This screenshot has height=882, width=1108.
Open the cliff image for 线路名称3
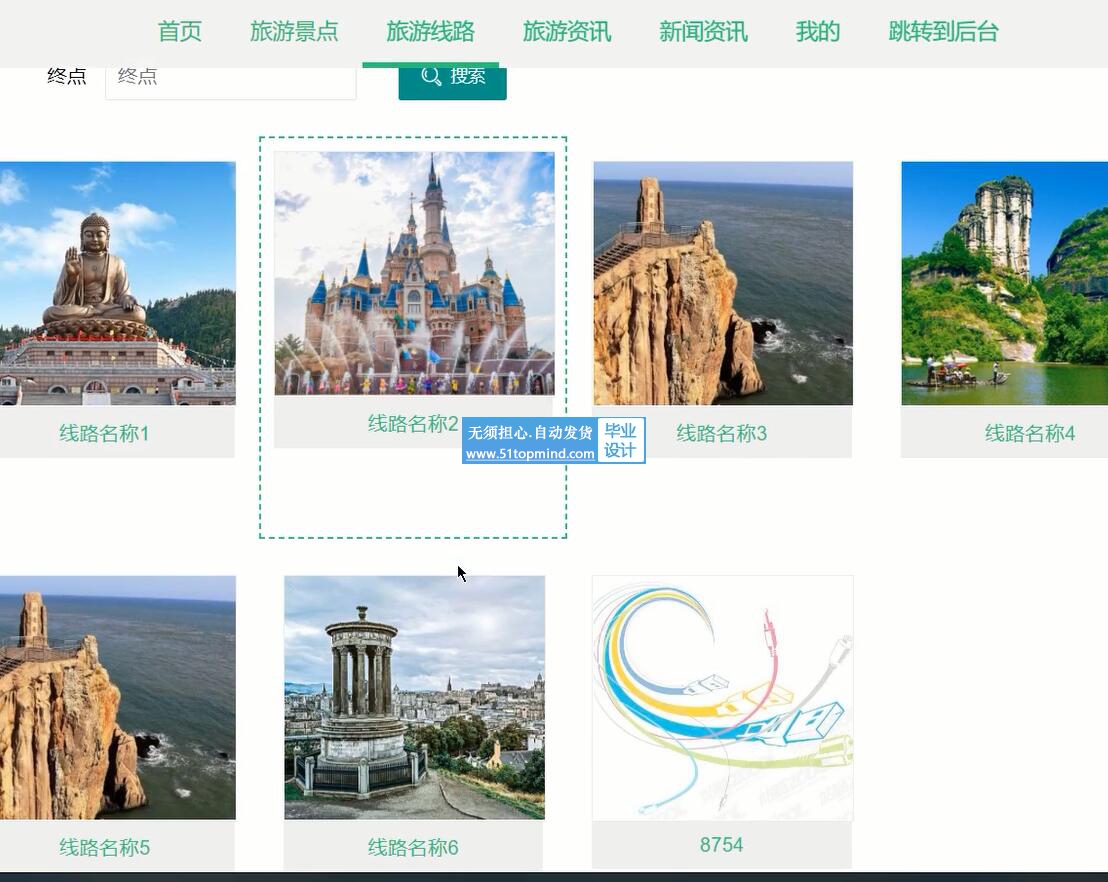tap(723, 283)
